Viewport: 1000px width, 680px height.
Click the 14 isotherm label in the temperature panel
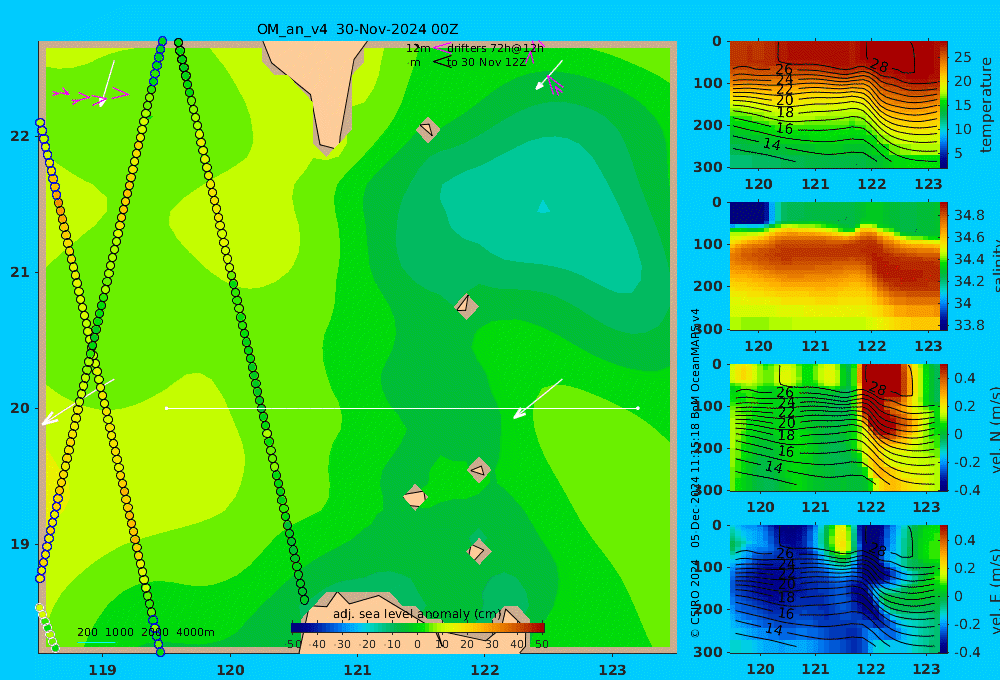pos(772,144)
